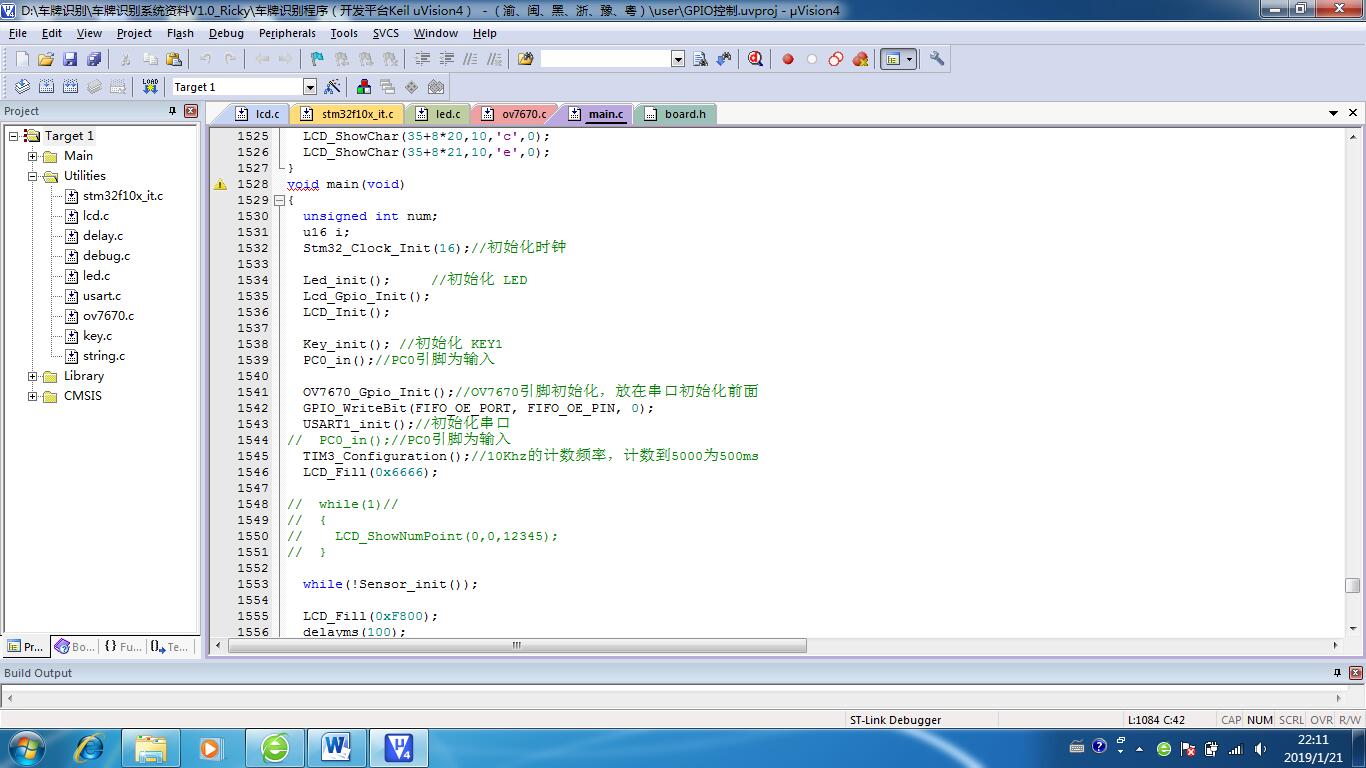Screen dimensions: 1366x768
Task: Click the editor's horizontal scrollbar thumb
Action: tap(517, 646)
